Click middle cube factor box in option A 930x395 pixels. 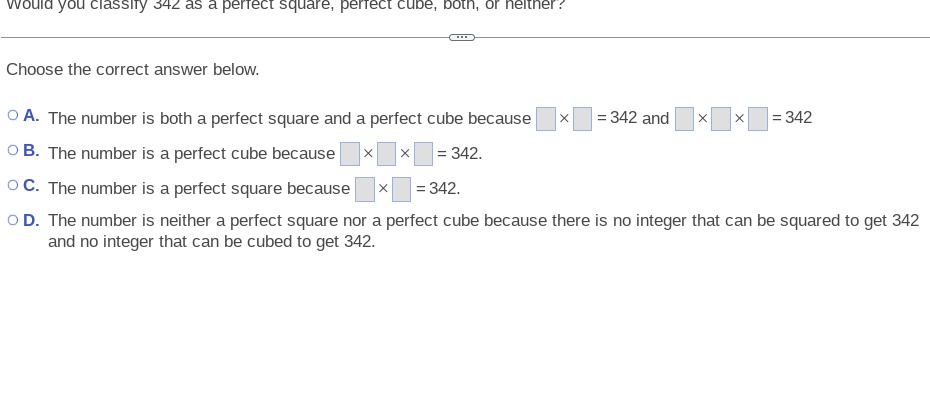tap(721, 119)
